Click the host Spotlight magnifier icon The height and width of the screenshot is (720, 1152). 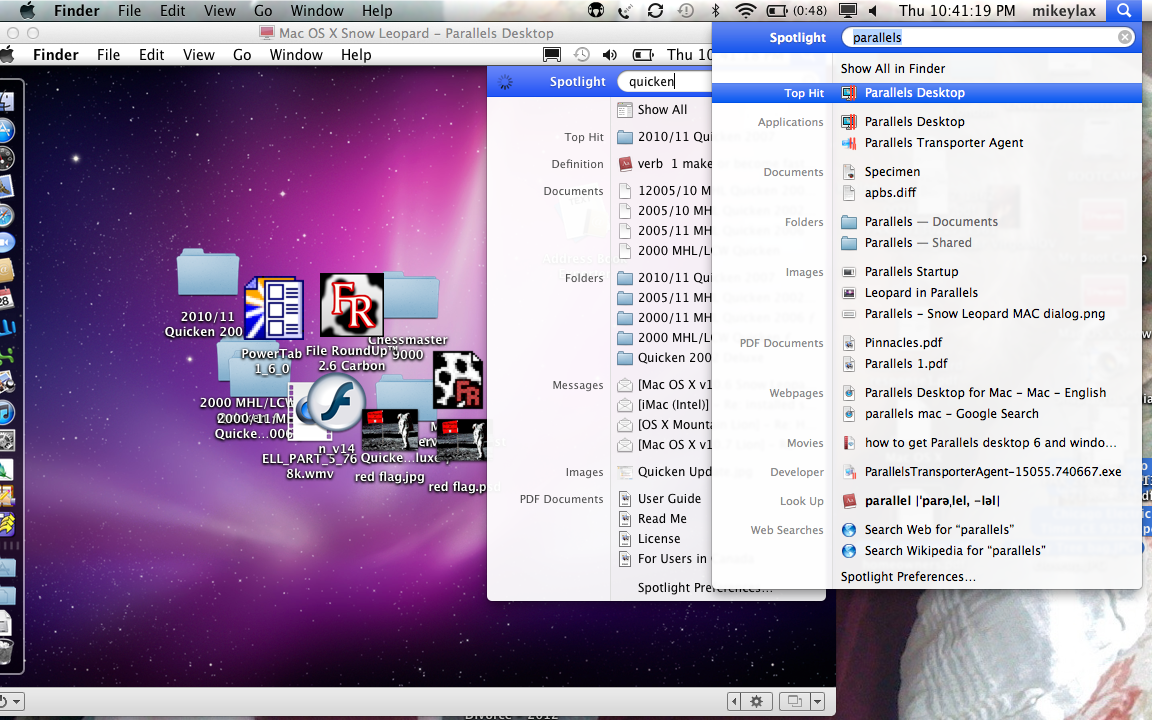[1124, 10]
